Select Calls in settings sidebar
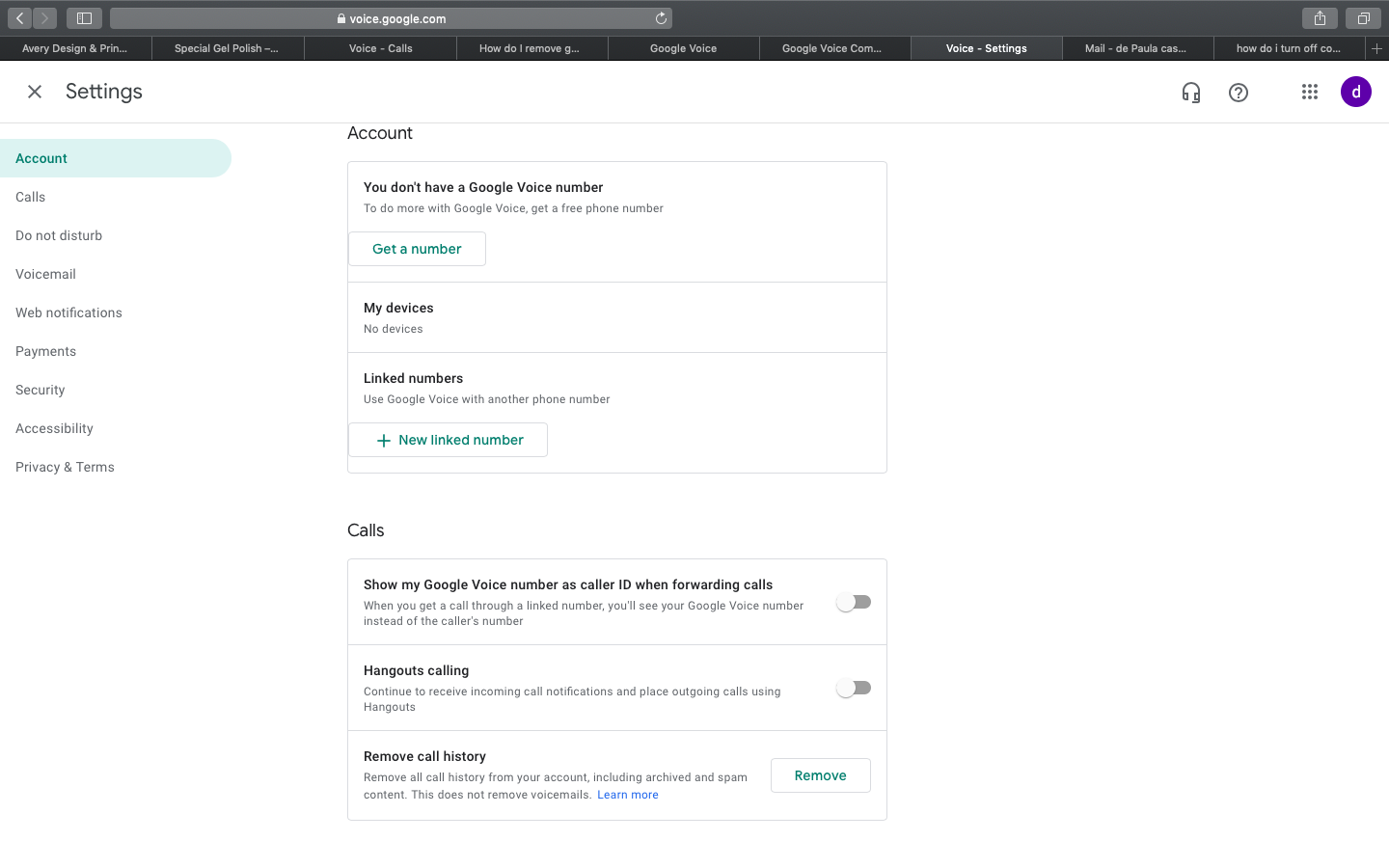Image resolution: width=1389 pixels, height=868 pixels. click(116, 197)
